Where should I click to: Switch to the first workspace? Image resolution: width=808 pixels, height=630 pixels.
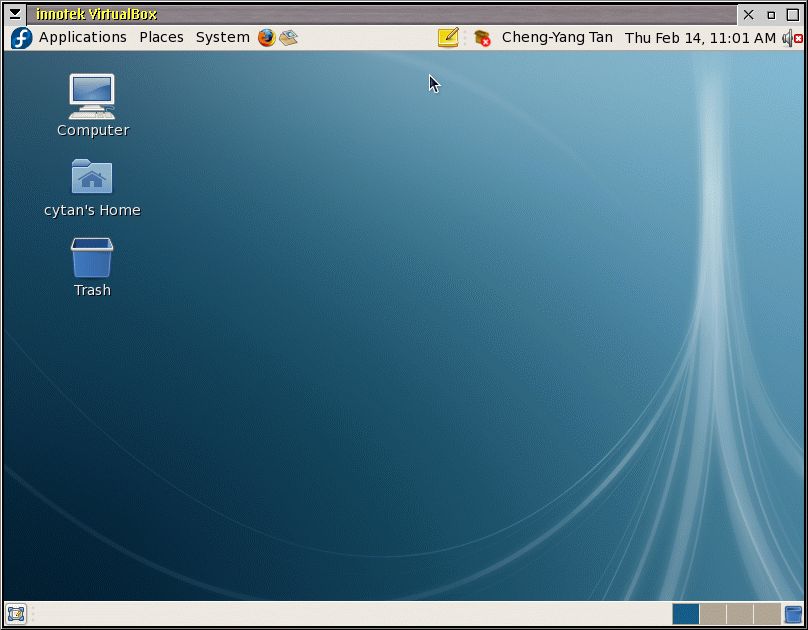[x=685, y=614]
